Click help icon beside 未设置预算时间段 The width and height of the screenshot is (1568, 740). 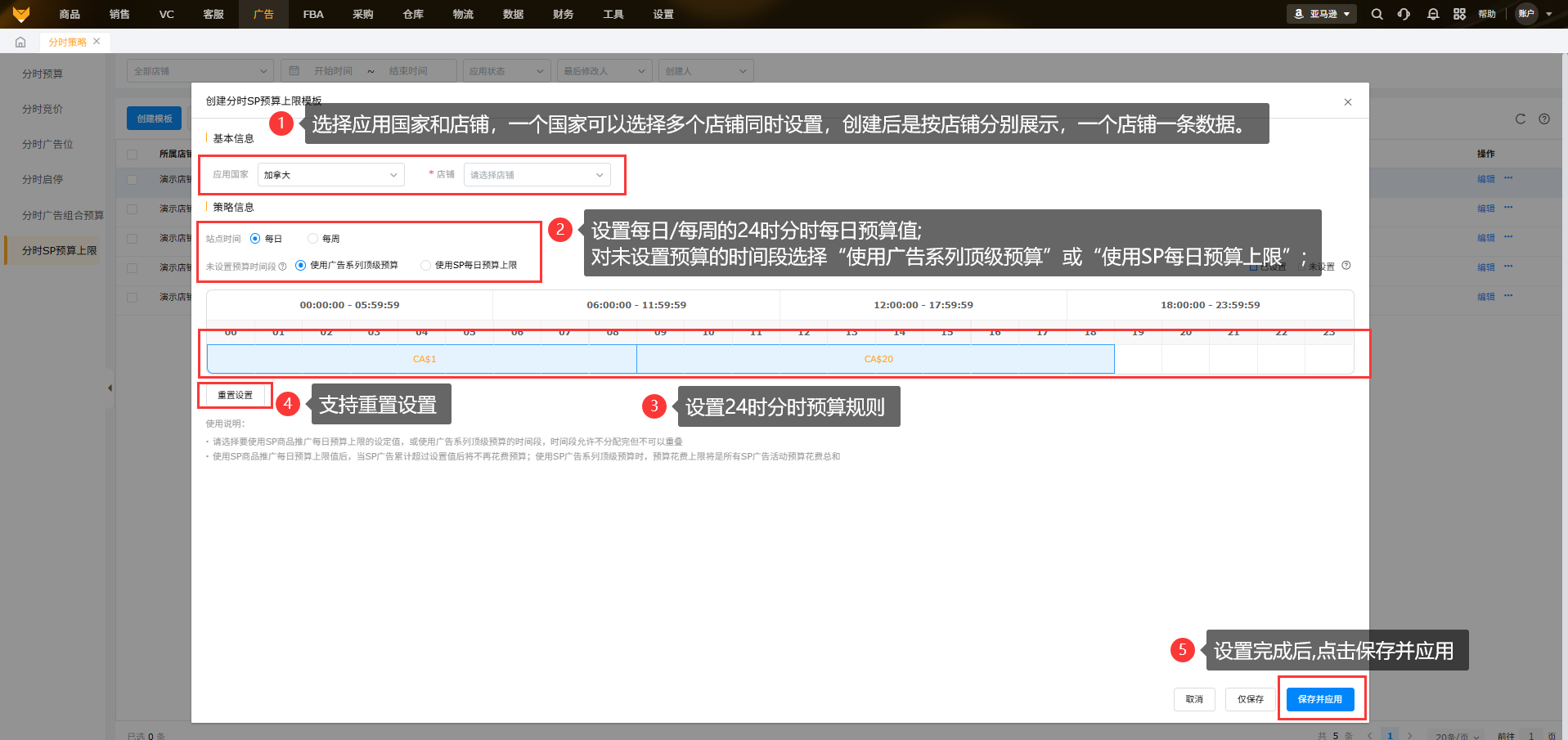tap(283, 266)
